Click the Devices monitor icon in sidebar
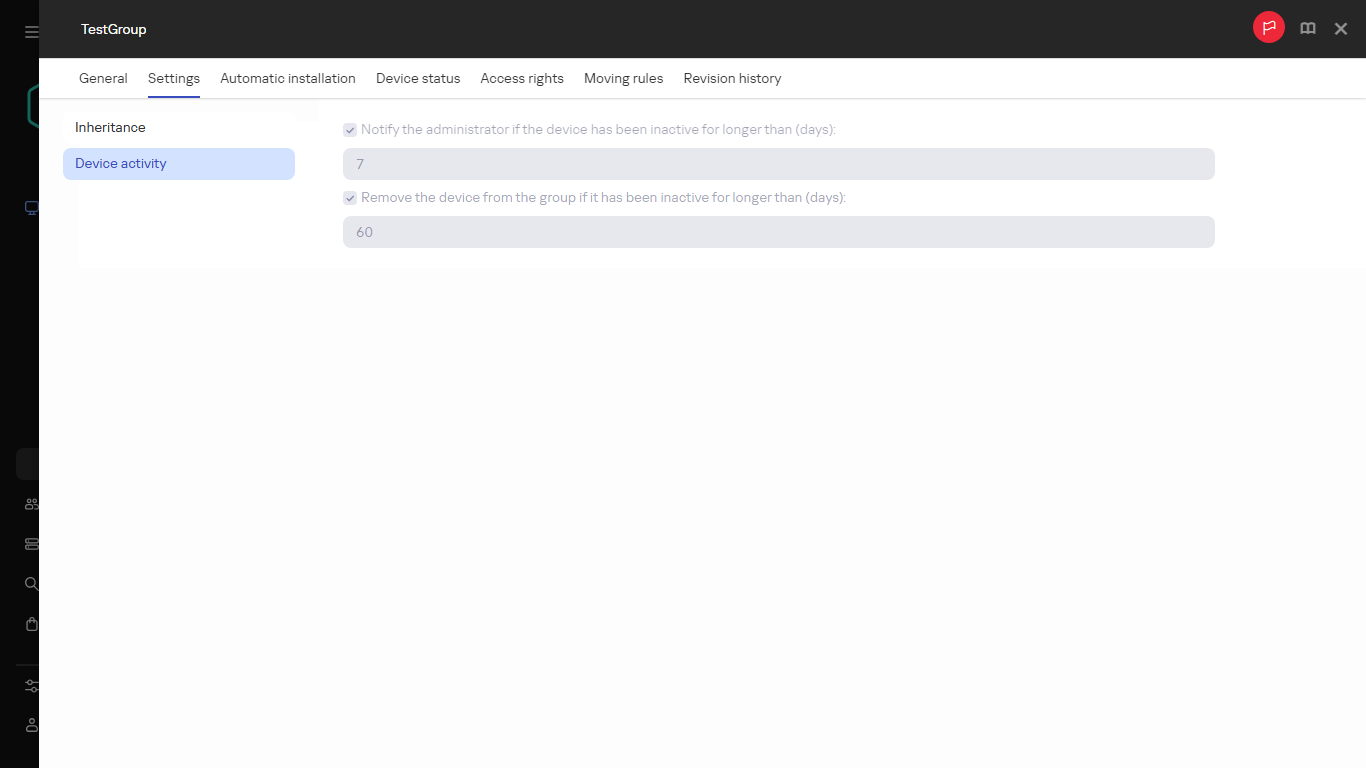 (30, 208)
